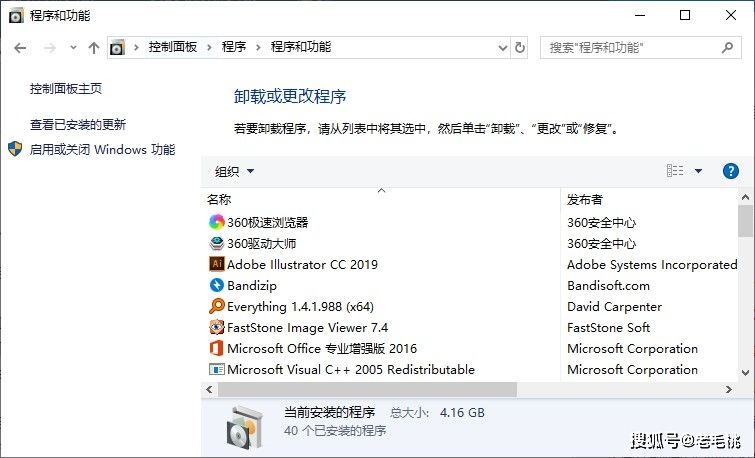
Task: Open the 查看已安装的更新 link
Action: [78, 125]
